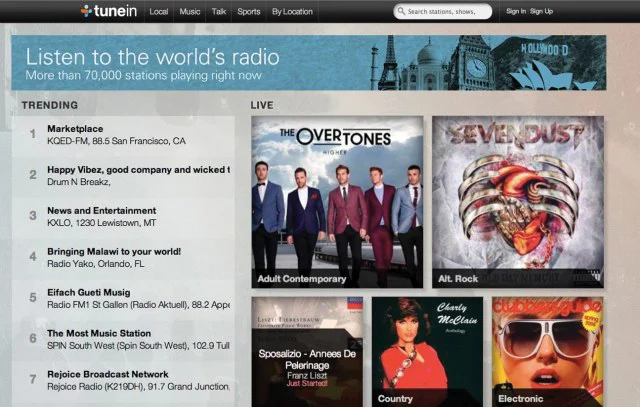Click the Sign Up link

coord(541,12)
